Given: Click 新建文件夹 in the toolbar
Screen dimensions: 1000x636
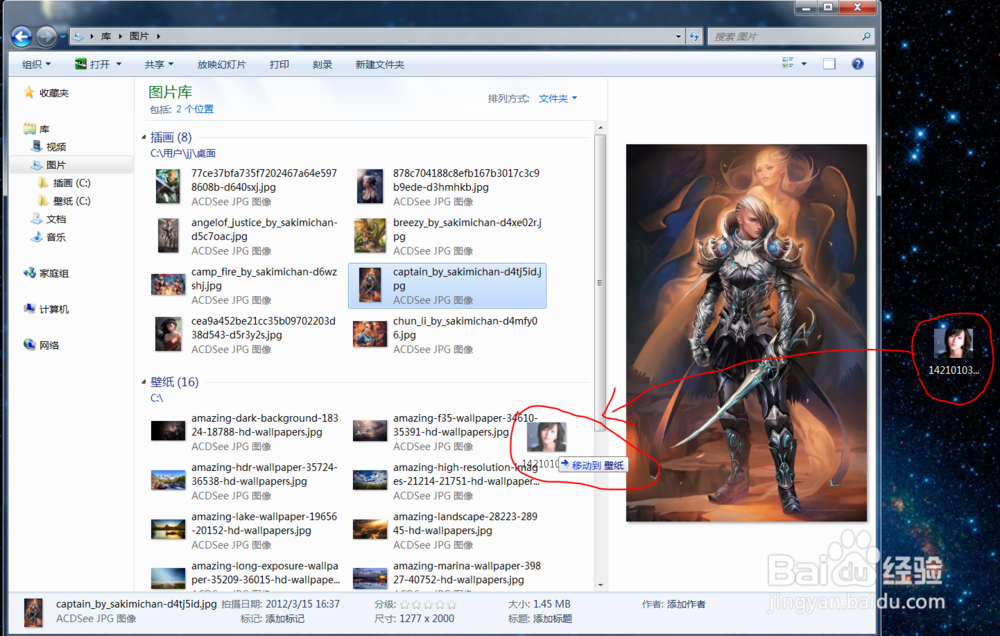Looking at the screenshot, I should pos(379,64).
